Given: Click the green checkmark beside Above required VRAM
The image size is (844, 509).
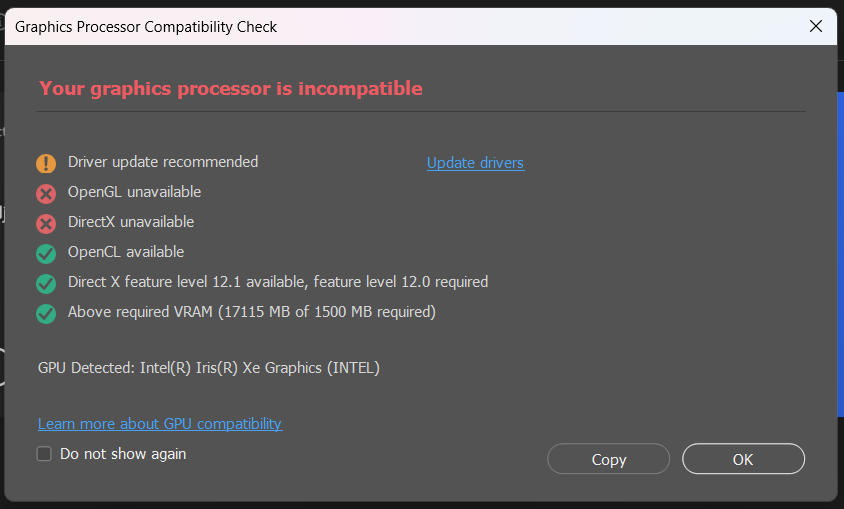Looking at the screenshot, I should pyautogui.click(x=46, y=313).
